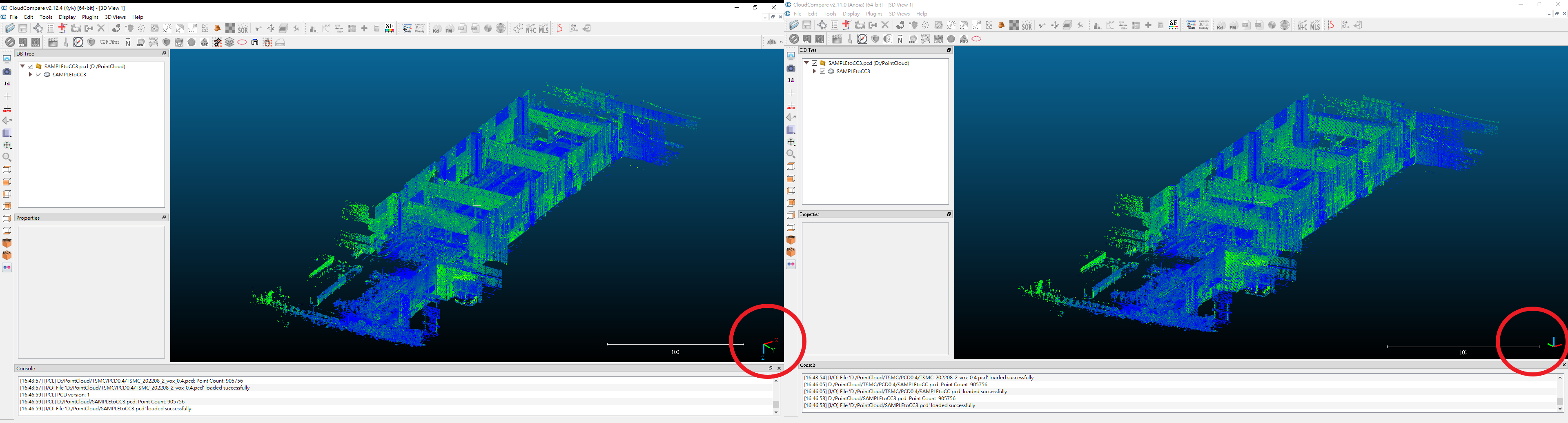Expand SAMPLEtoCC3 cloud node in left DB Tree
This screenshot has width=1568, height=423.
(31, 75)
